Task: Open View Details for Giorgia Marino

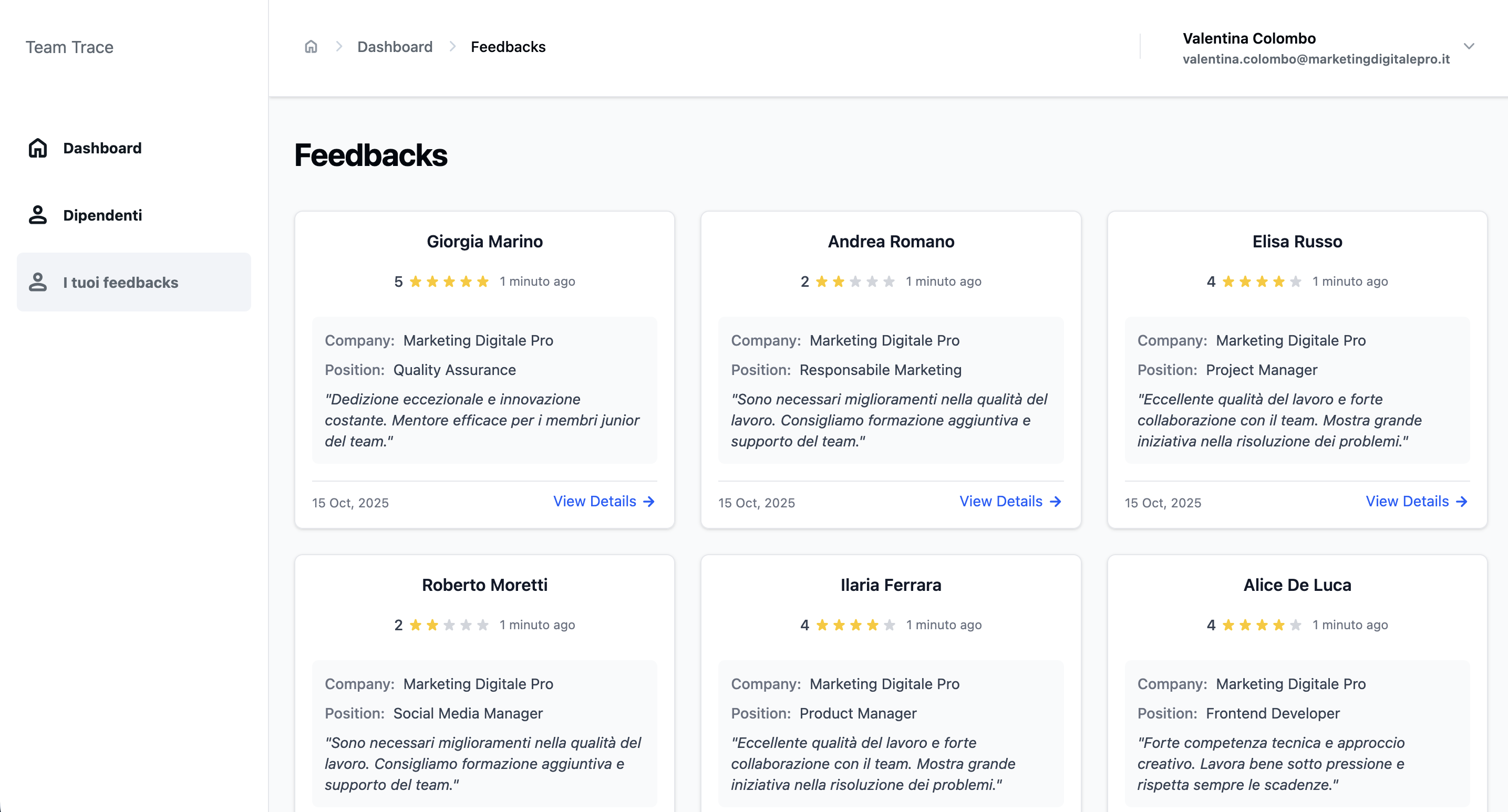Action: (594, 502)
